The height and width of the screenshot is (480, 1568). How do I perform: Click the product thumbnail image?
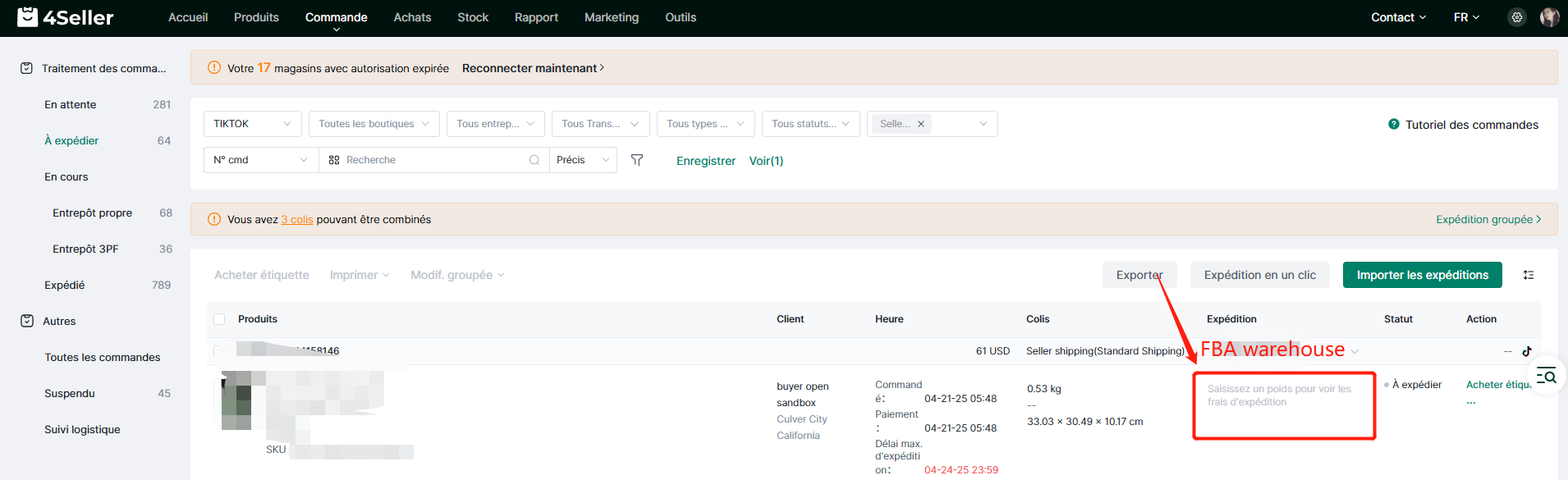click(236, 400)
